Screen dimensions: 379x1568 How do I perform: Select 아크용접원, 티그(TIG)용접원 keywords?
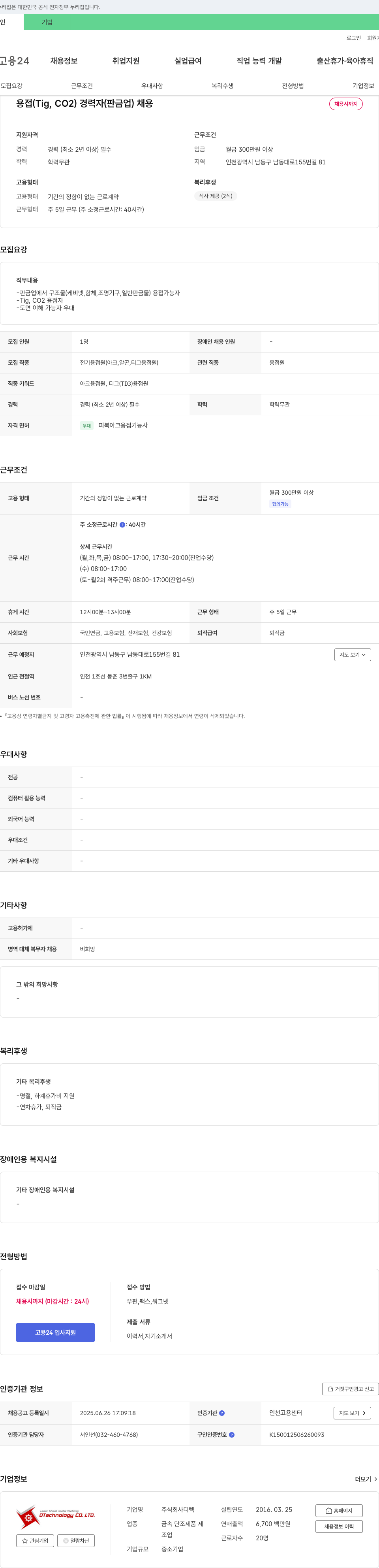[x=114, y=383]
